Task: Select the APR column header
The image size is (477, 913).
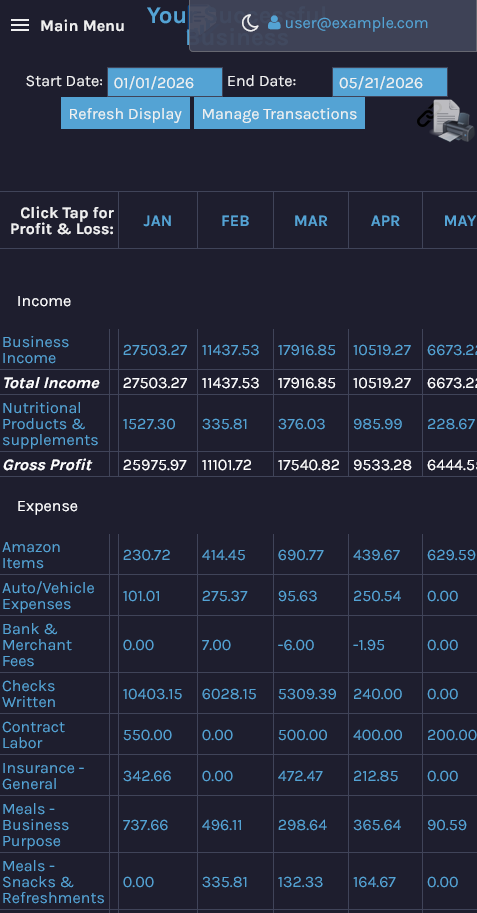Action: (386, 221)
